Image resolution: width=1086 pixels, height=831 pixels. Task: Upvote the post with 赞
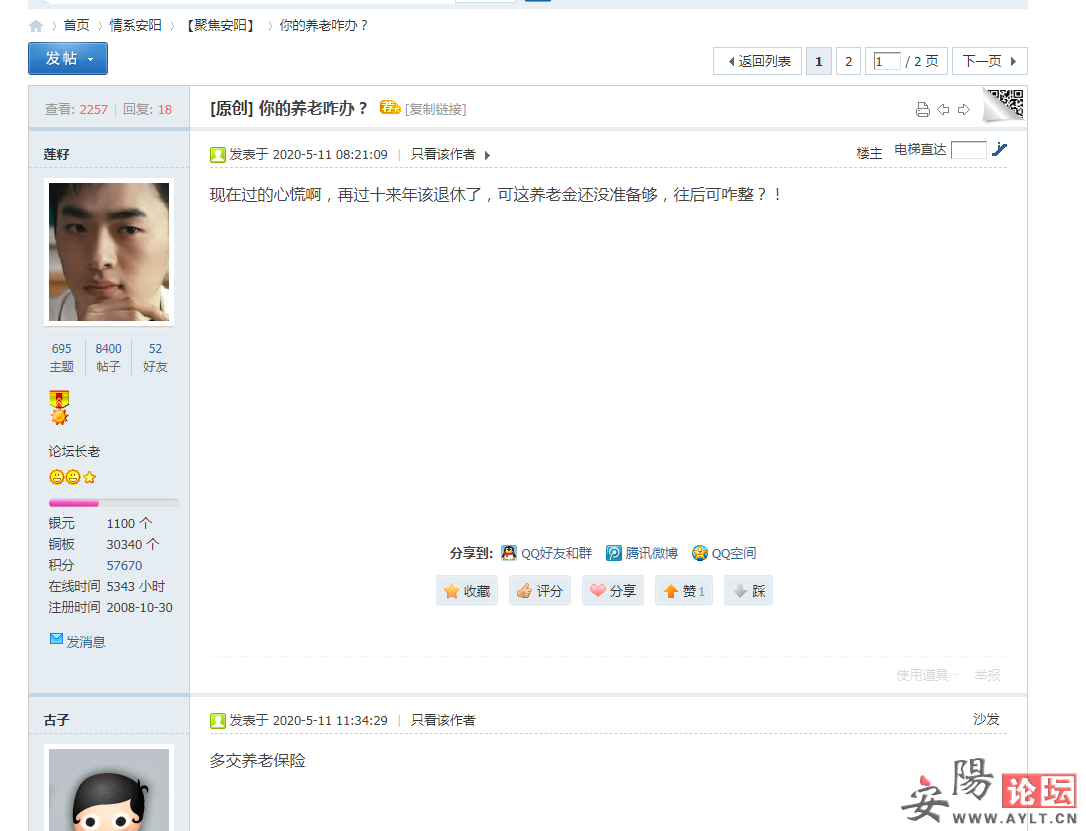(684, 591)
